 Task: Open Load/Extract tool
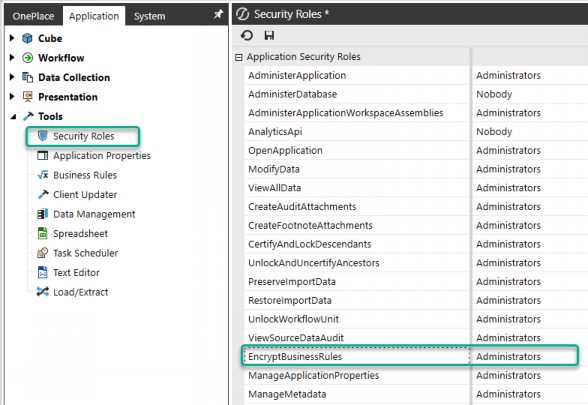[x=73, y=292]
